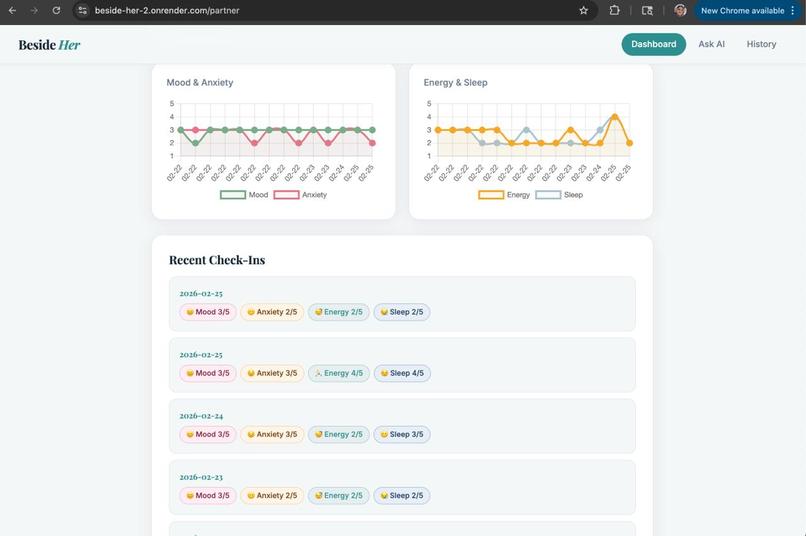Viewport: 806px width, 536px height.
Task: Click Sleep 2/5 badge in first 02-25 entry
Action: pyautogui.click(x=402, y=312)
